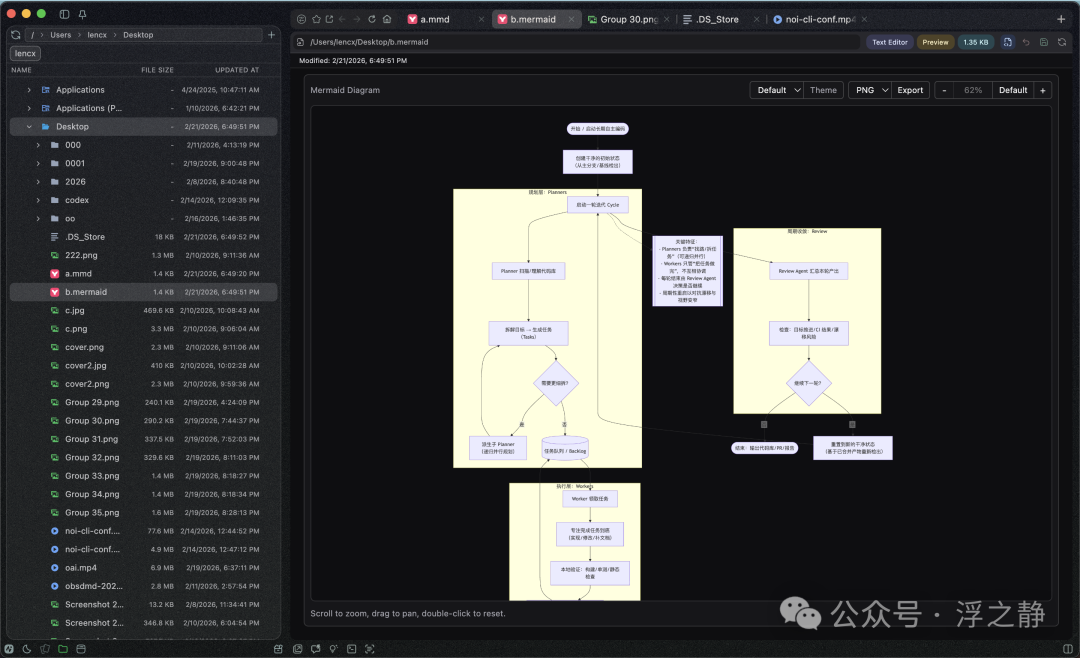Open the terminal icon in the bottom bar
1080x658 pixels.
pyautogui.click(x=351, y=648)
